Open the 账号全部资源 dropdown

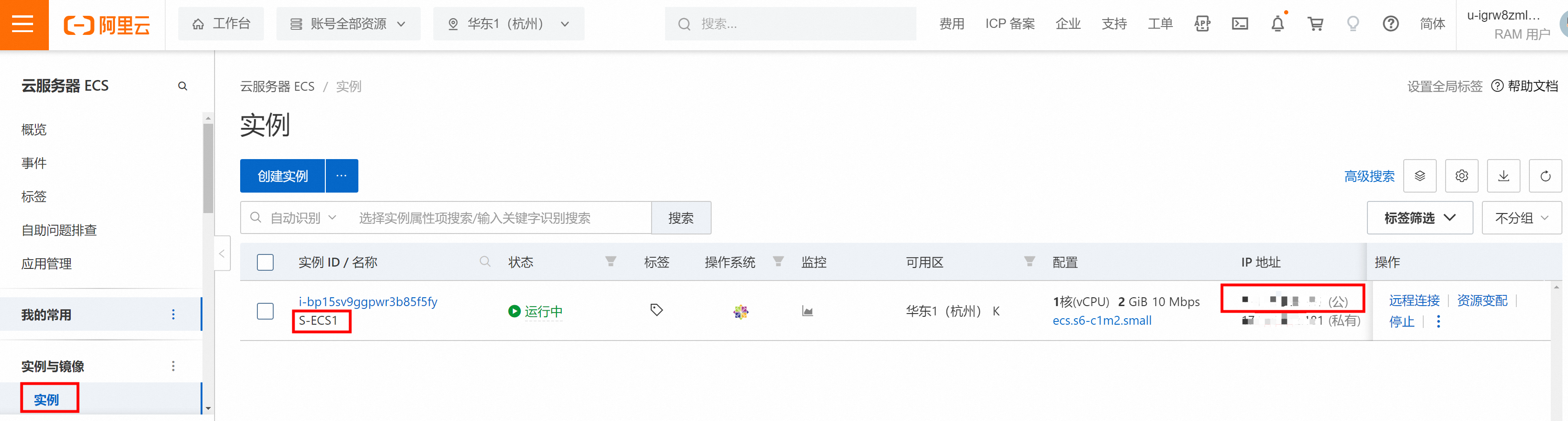pos(348,24)
